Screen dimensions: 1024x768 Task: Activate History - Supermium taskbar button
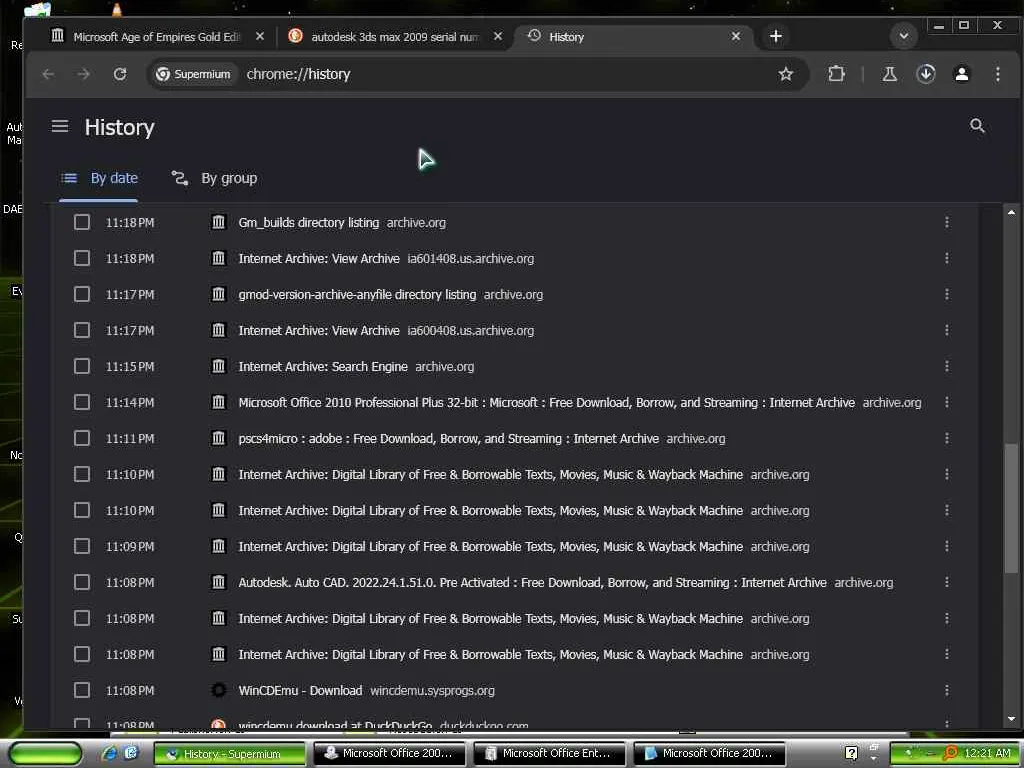point(230,754)
